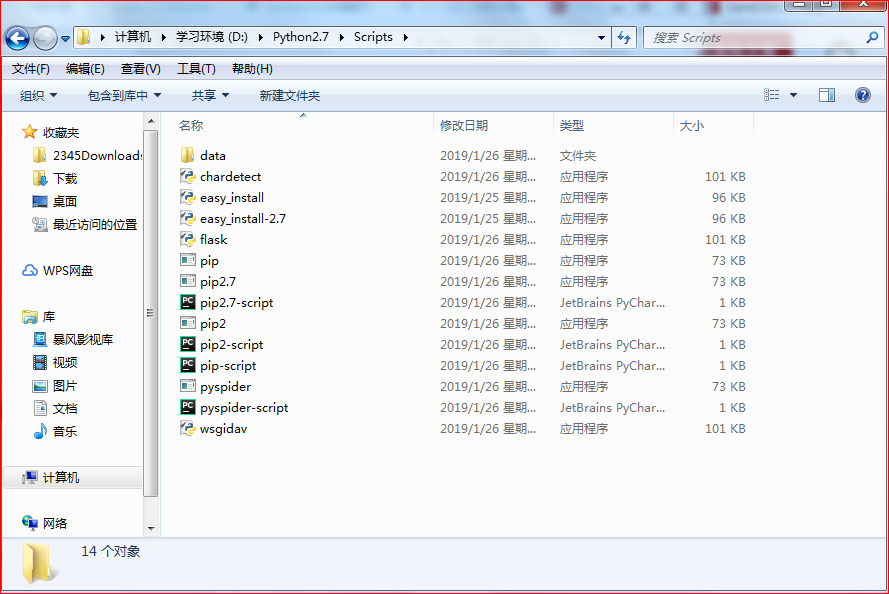
Task: Click the refresh button
Action: point(624,36)
